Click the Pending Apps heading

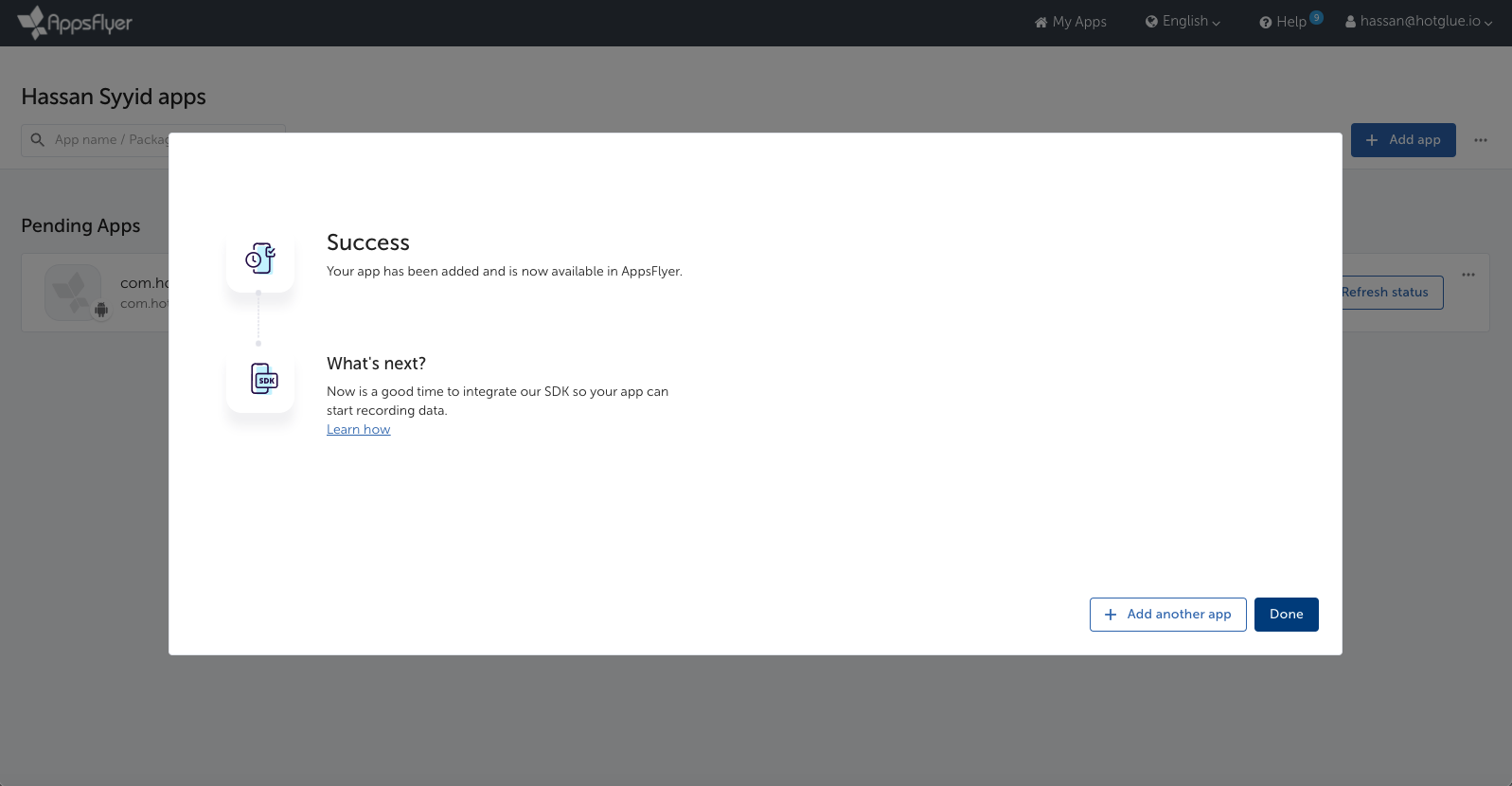click(80, 225)
